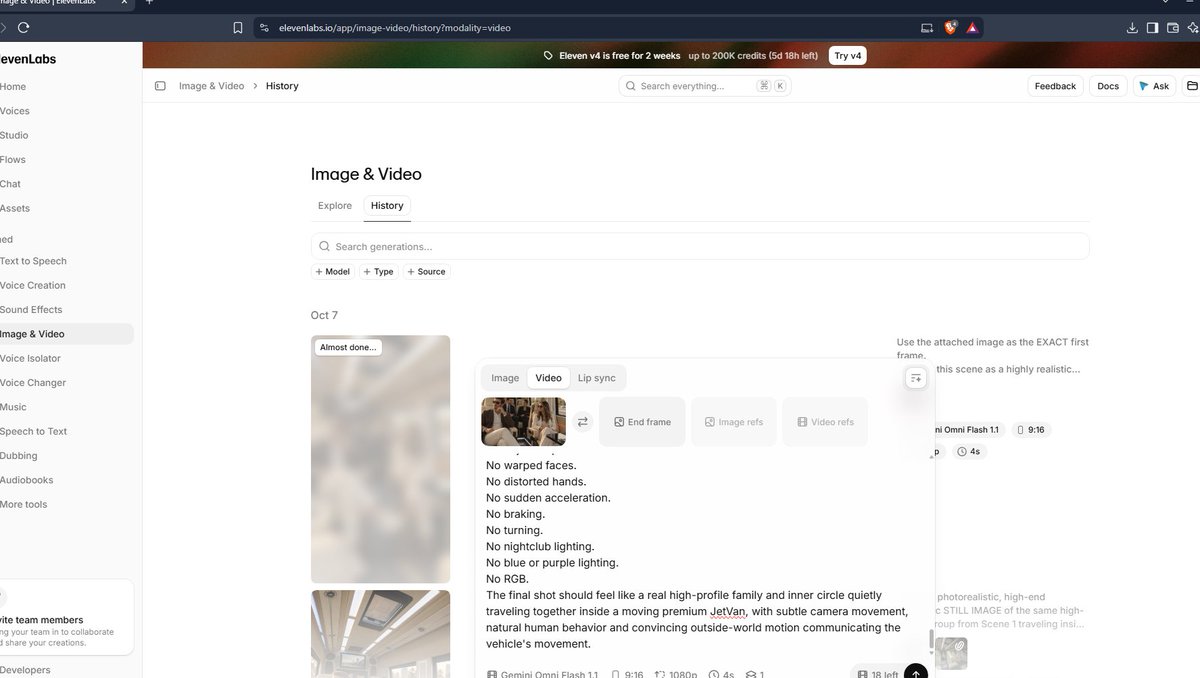Click the Ask button
Image resolution: width=1200 pixels, height=678 pixels.
click(x=1154, y=86)
